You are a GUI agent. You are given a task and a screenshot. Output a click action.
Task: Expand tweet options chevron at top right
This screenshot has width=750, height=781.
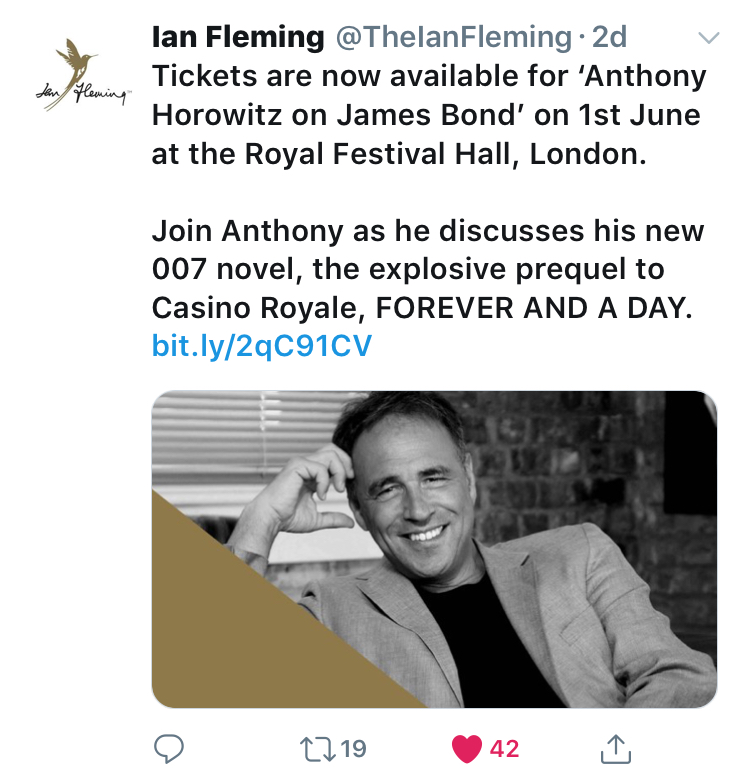[x=708, y=38]
